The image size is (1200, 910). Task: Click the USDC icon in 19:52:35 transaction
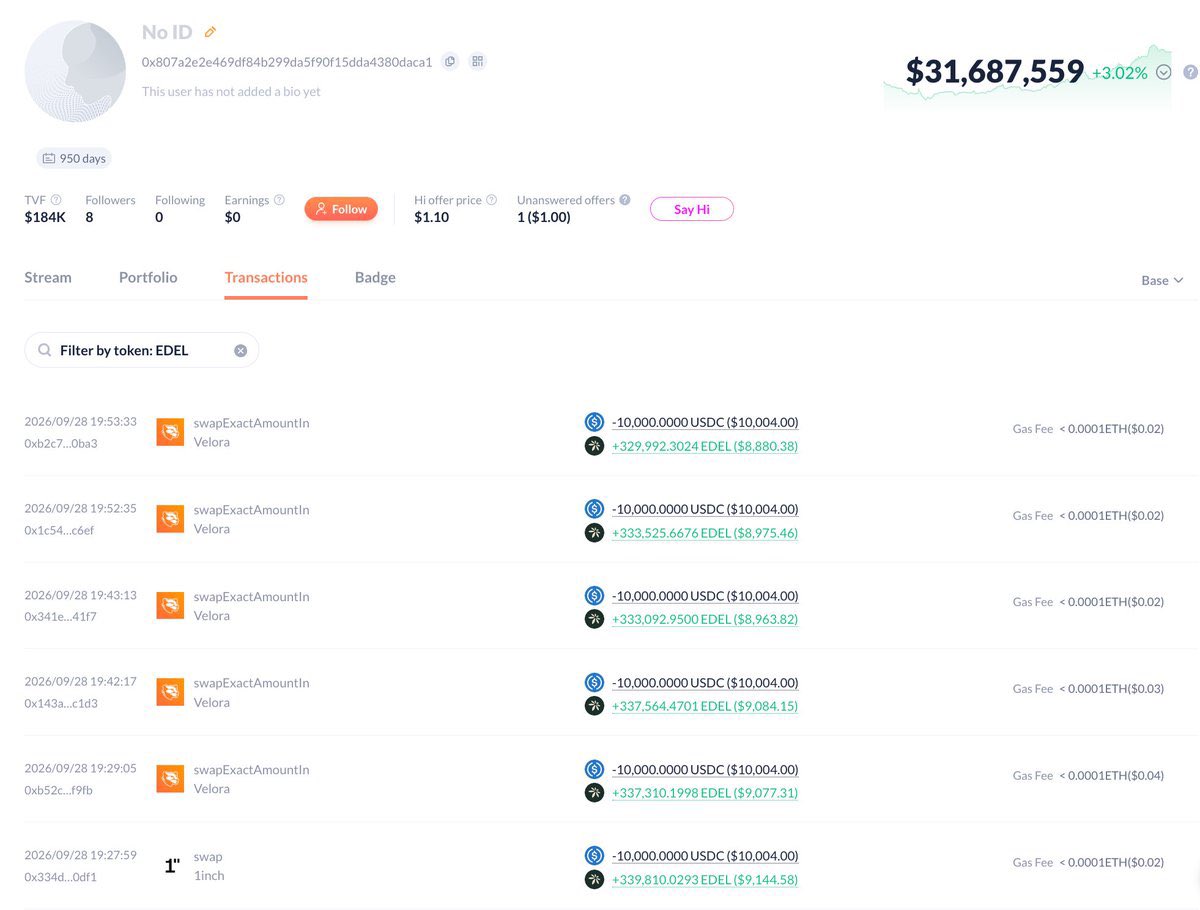click(x=594, y=509)
